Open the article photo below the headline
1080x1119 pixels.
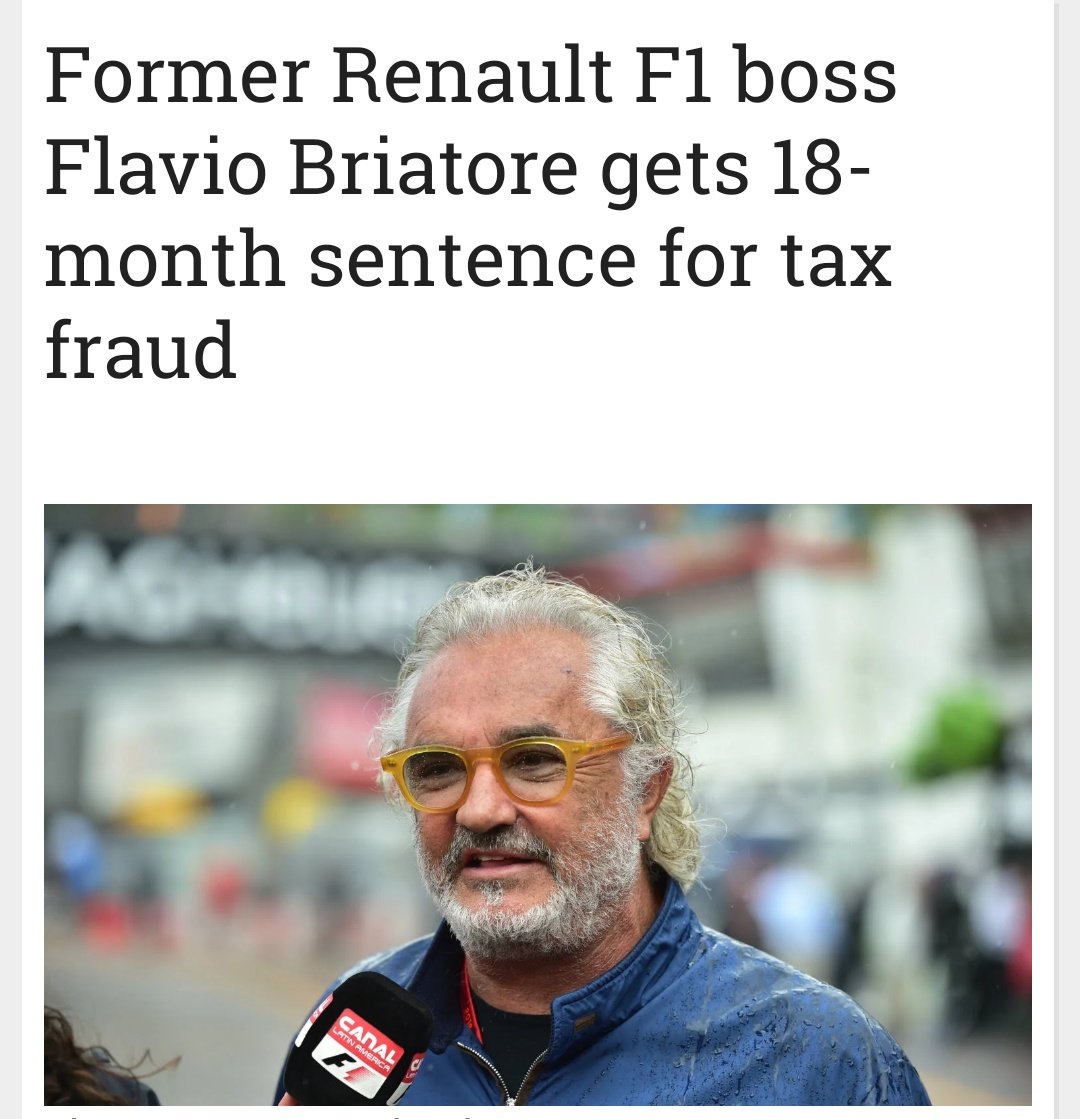click(x=538, y=803)
